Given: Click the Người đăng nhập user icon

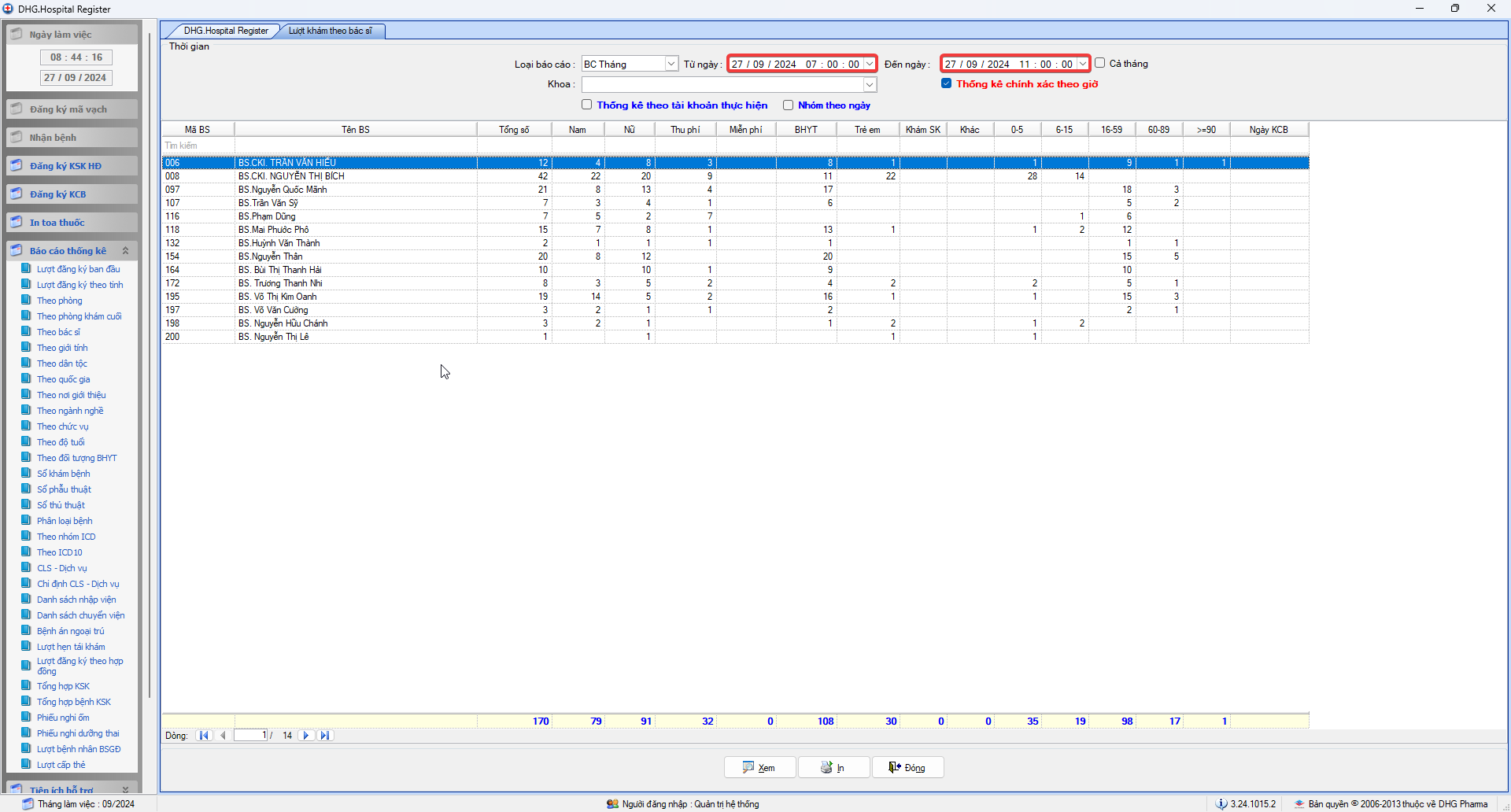Looking at the screenshot, I should pos(612,804).
